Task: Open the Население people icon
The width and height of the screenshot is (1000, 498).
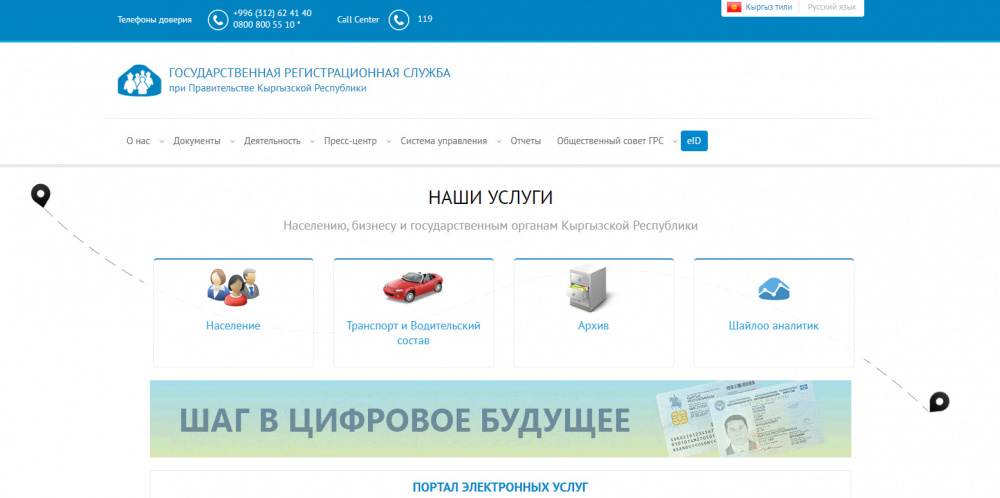Action: point(233,287)
